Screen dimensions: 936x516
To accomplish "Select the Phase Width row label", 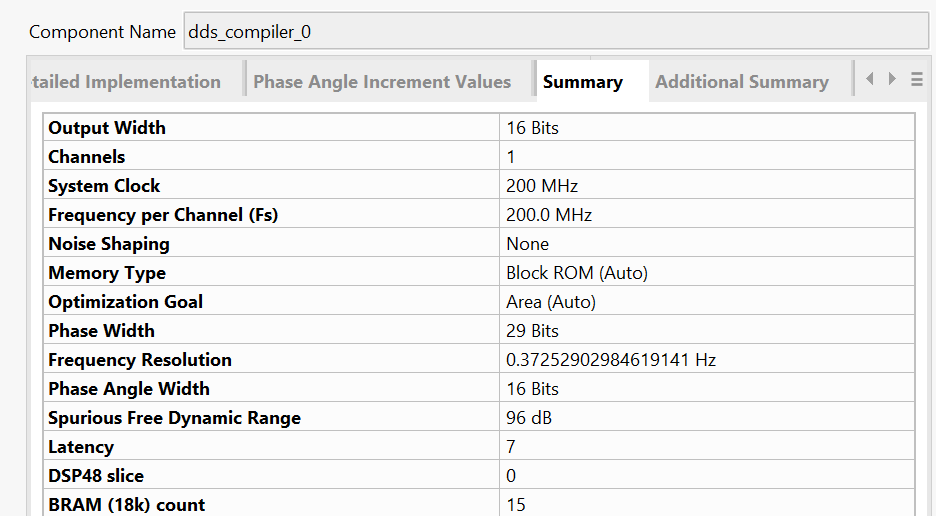I will 101,331.
